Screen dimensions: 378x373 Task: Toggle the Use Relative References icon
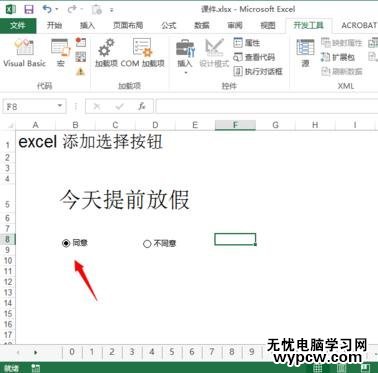coord(80,57)
